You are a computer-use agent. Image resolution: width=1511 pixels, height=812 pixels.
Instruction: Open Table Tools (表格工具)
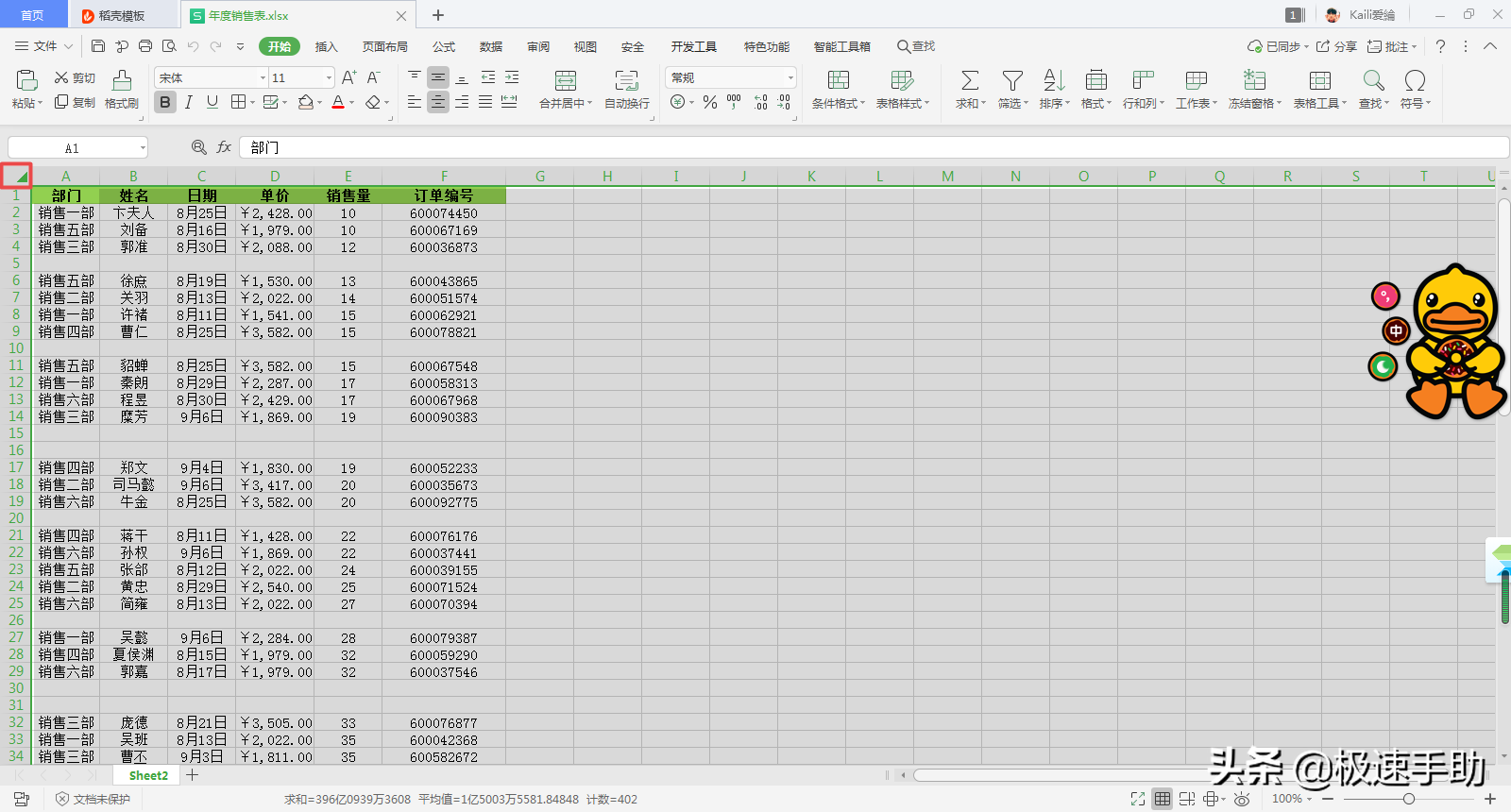tap(1320, 90)
